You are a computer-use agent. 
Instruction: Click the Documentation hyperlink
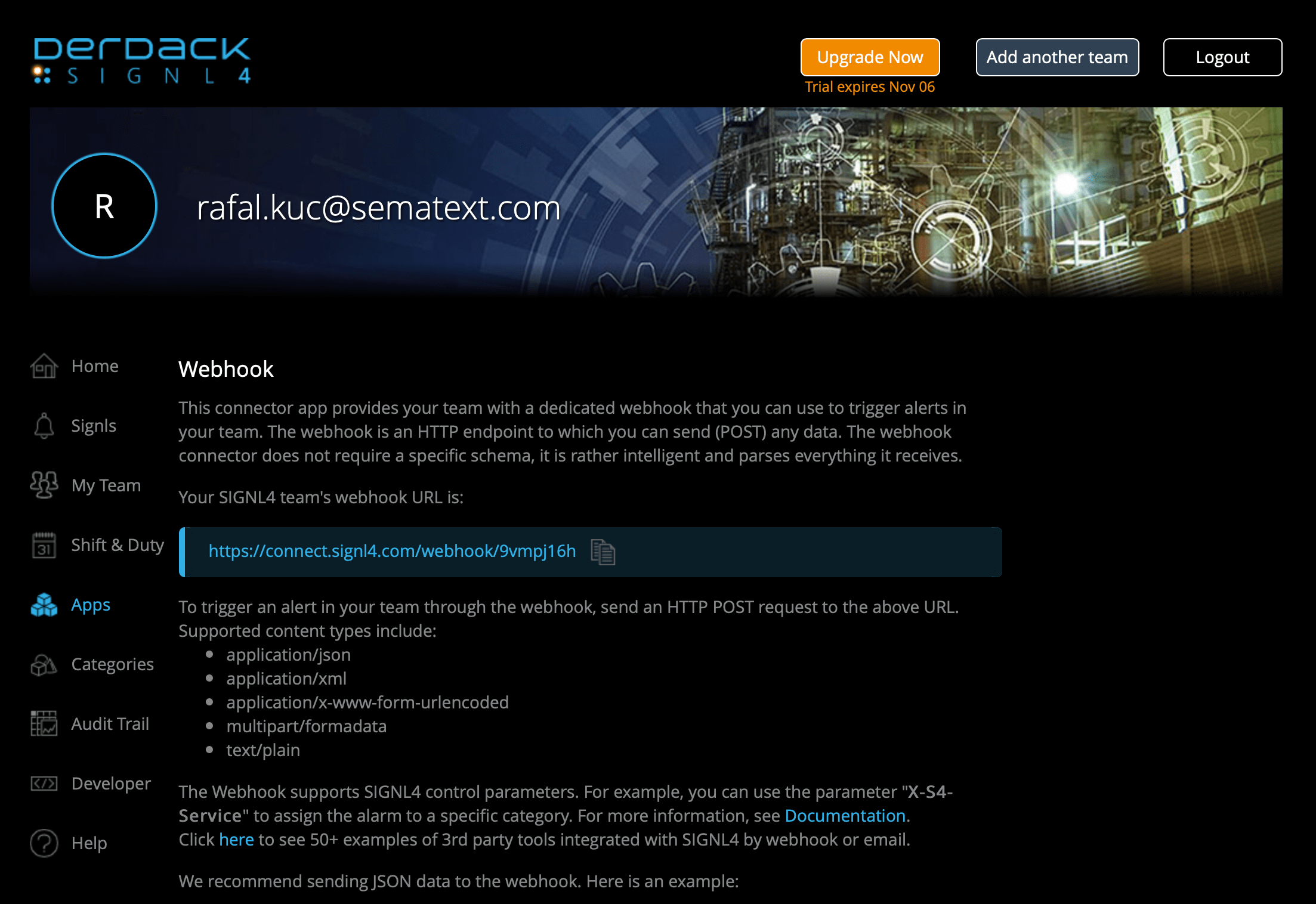(845, 816)
